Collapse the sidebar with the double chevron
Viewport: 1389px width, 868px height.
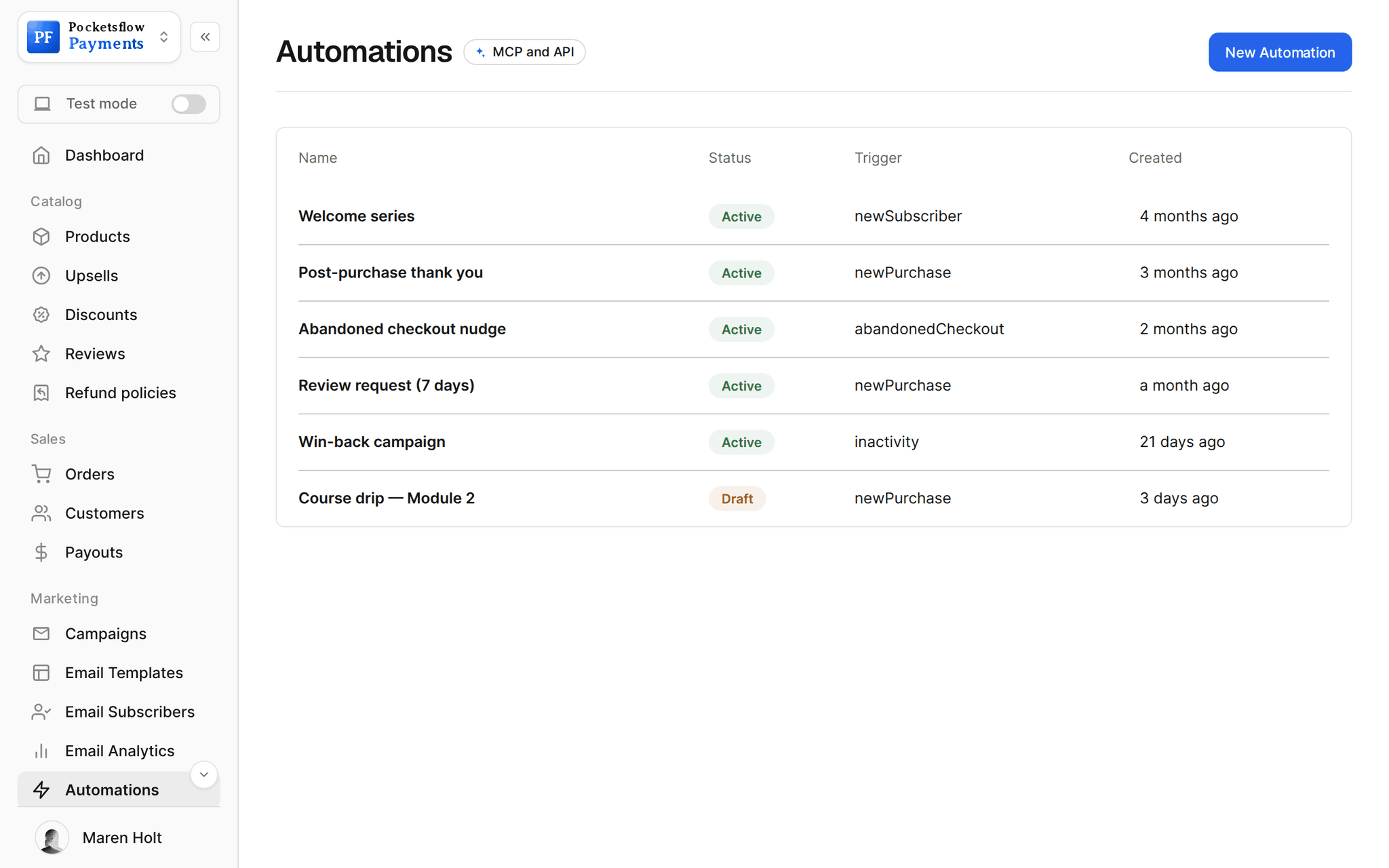(x=205, y=37)
